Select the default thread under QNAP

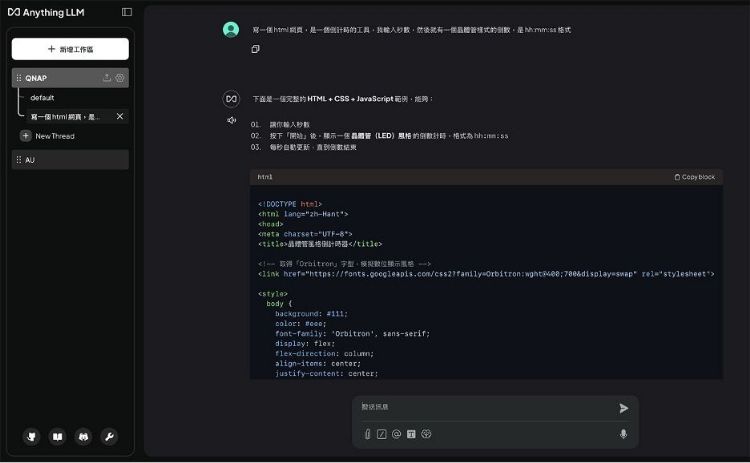(42, 98)
